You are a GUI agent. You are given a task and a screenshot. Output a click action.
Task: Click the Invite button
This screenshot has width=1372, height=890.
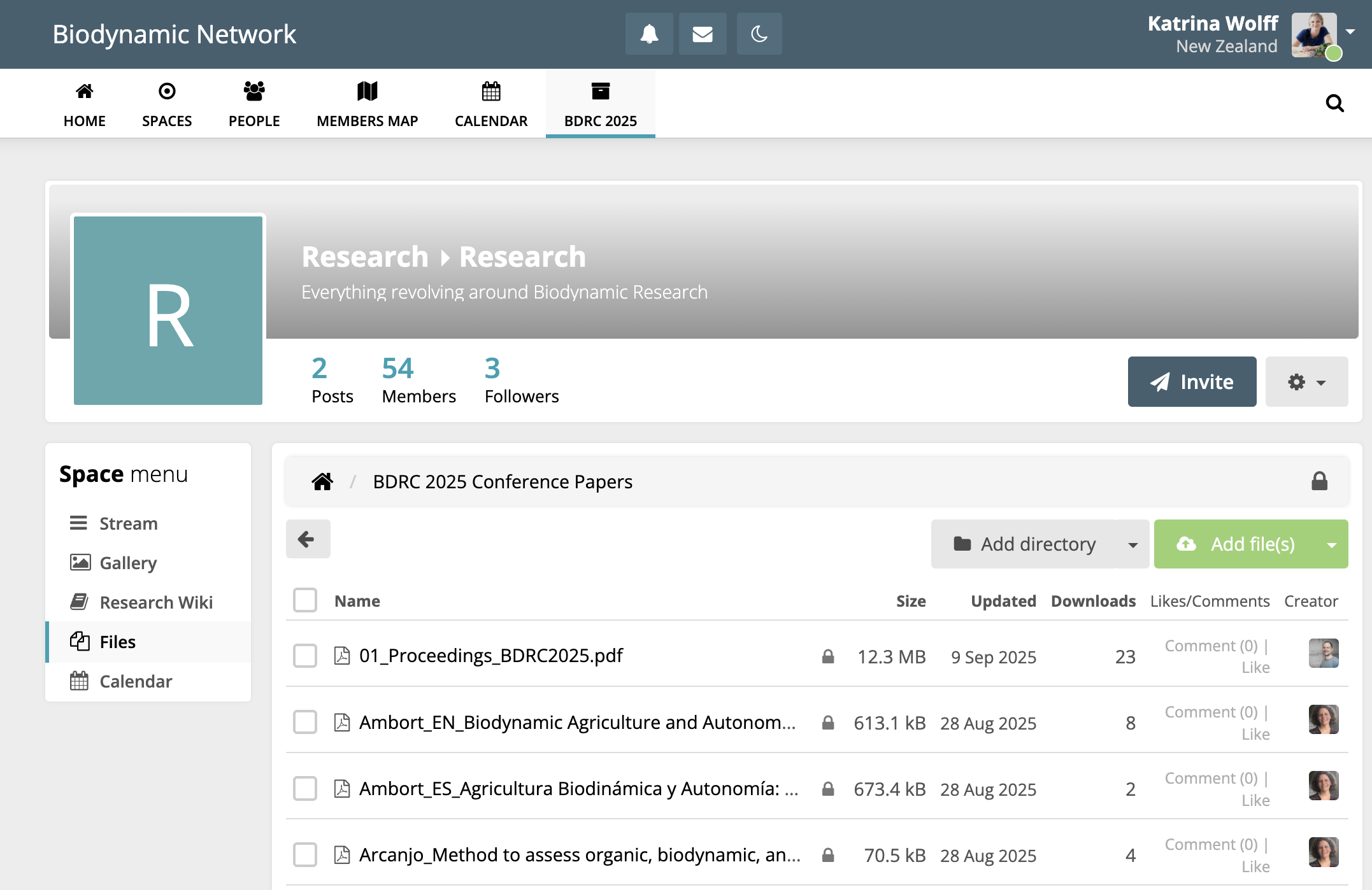[x=1192, y=382]
